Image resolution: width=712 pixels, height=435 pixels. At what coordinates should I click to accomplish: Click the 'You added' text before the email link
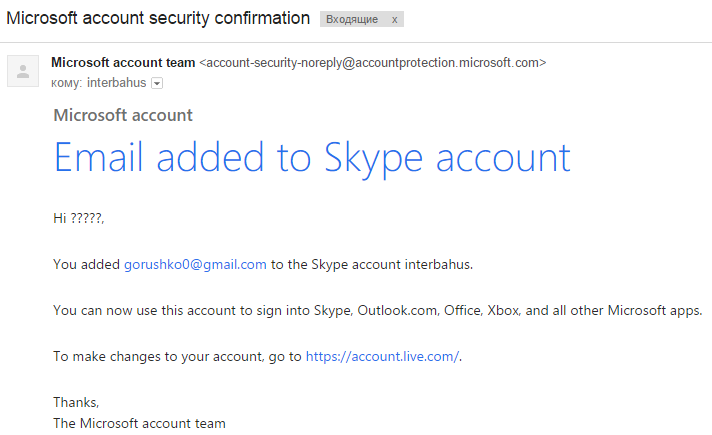86,265
